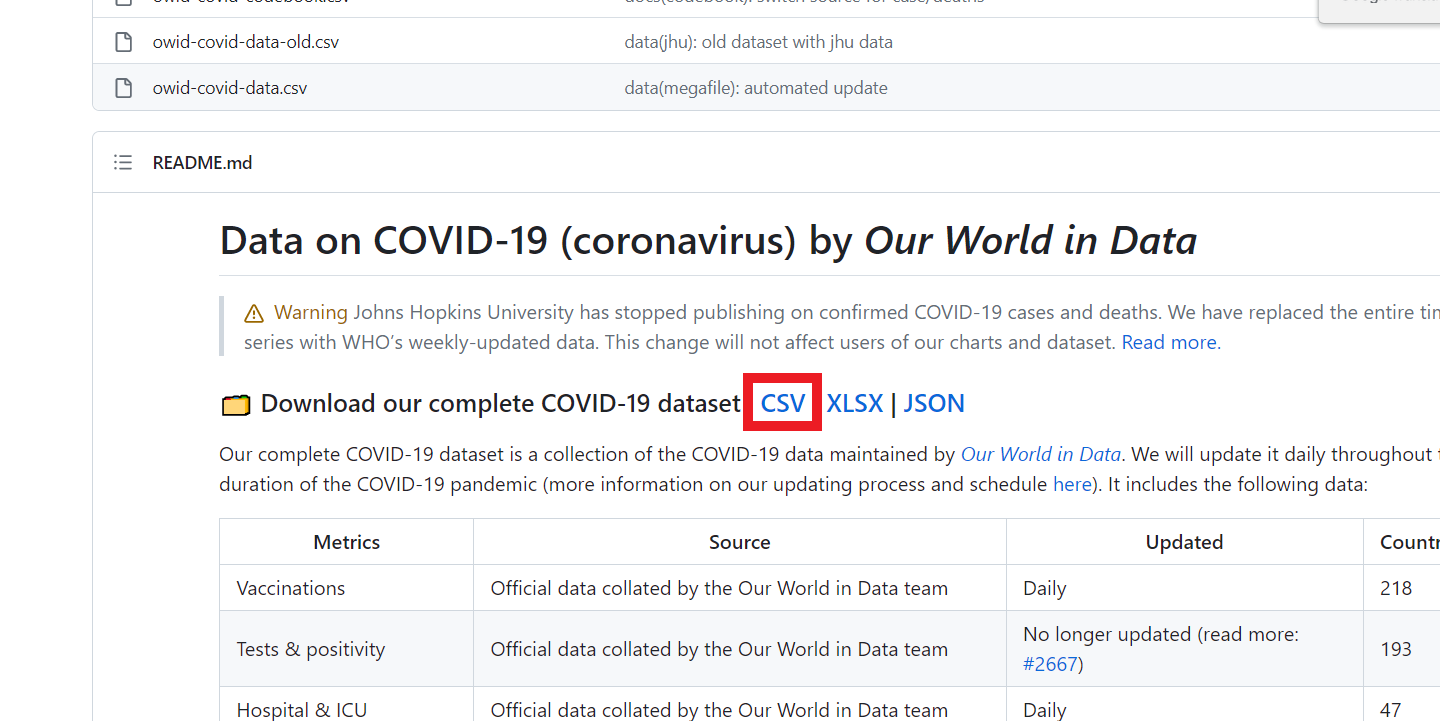Image resolution: width=1440 pixels, height=721 pixels.
Task: Select the 'Vaccinations' table cell
Action: (347, 588)
